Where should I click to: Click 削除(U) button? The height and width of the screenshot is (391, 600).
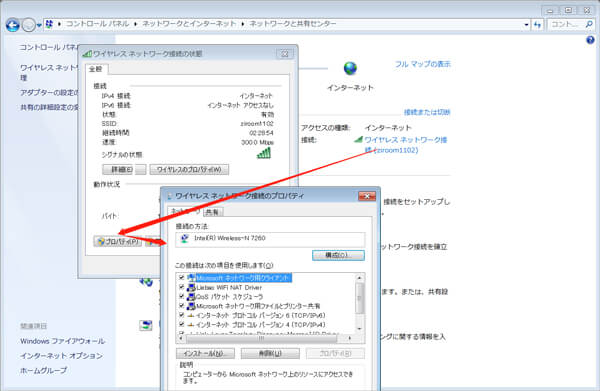(x=270, y=354)
